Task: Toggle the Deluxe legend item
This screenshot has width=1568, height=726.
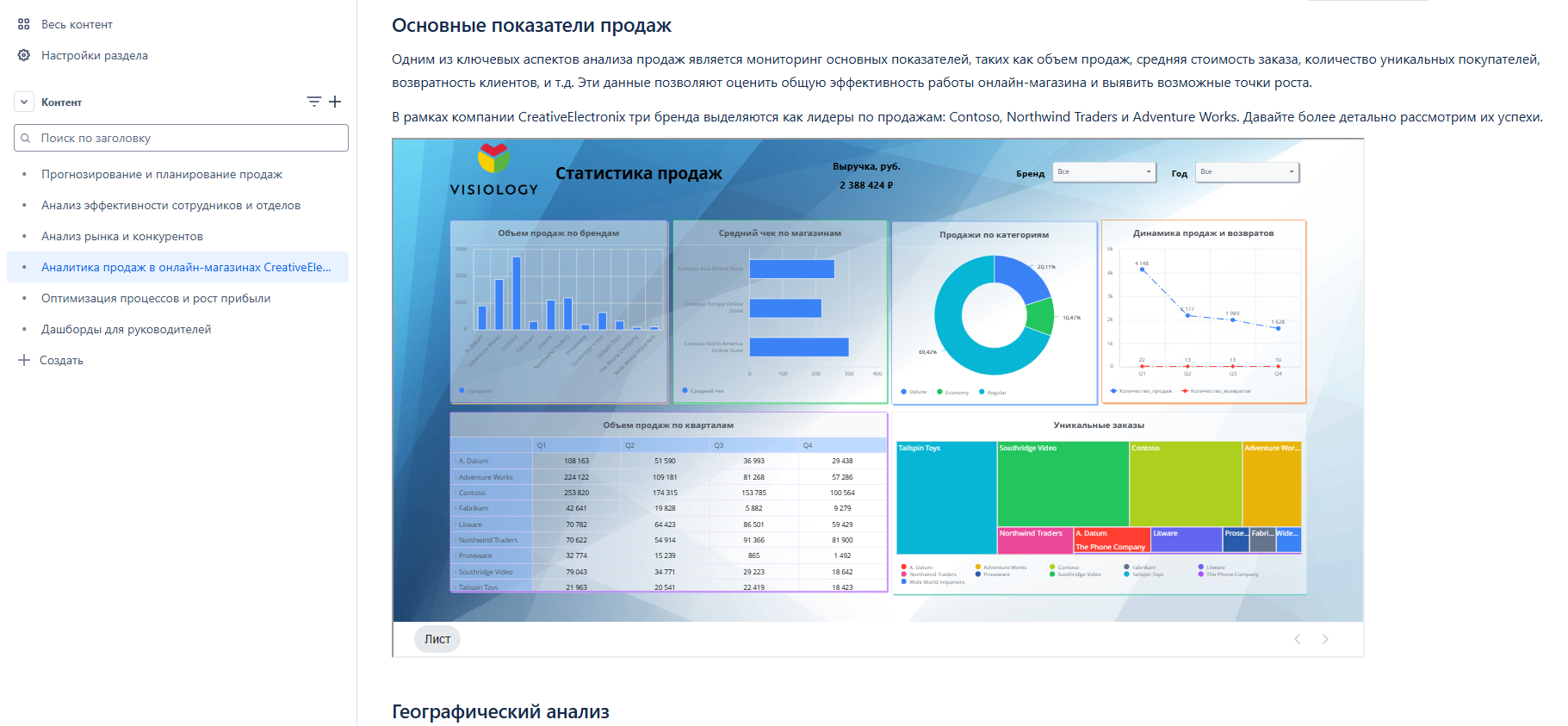Action: [x=914, y=392]
